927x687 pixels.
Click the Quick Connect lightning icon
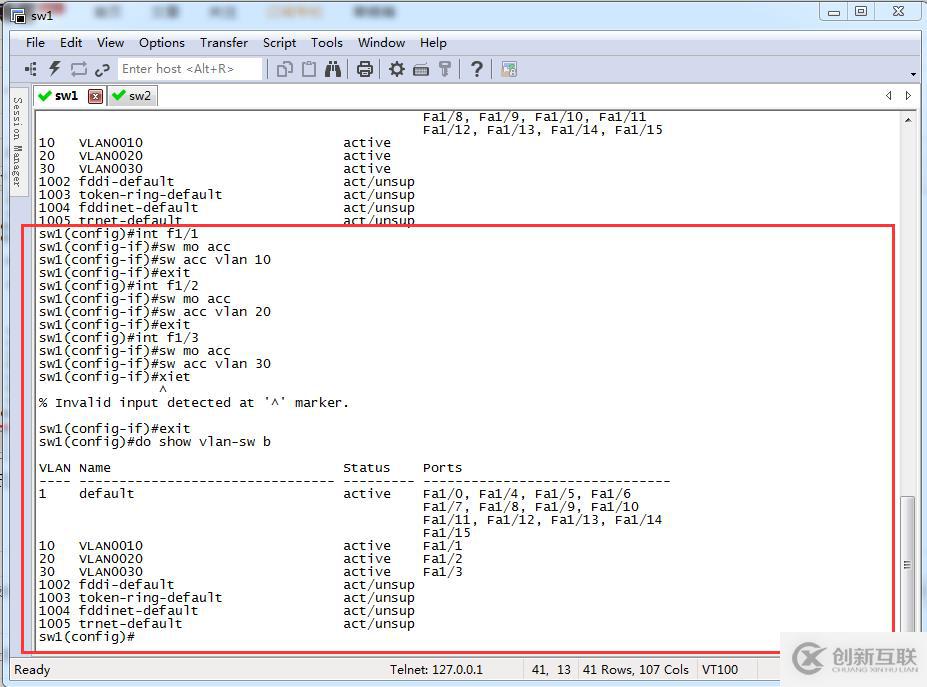[54, 69]
